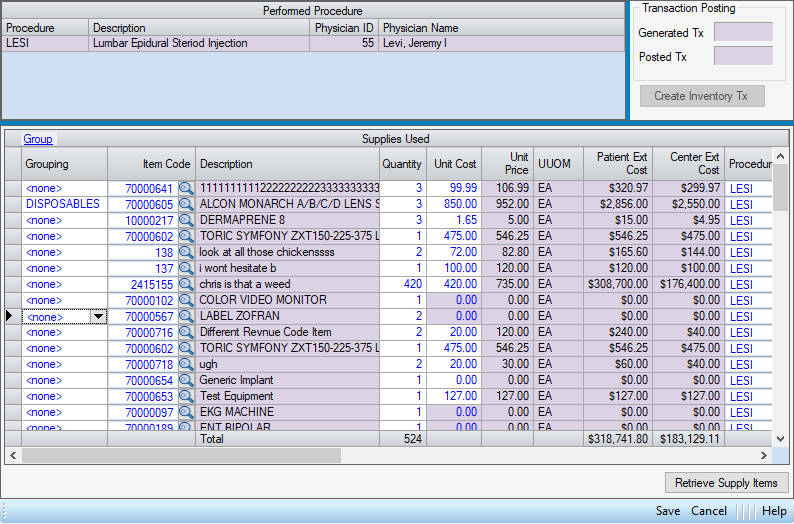Open Help from the bottom bar

[x=774, y=511]
